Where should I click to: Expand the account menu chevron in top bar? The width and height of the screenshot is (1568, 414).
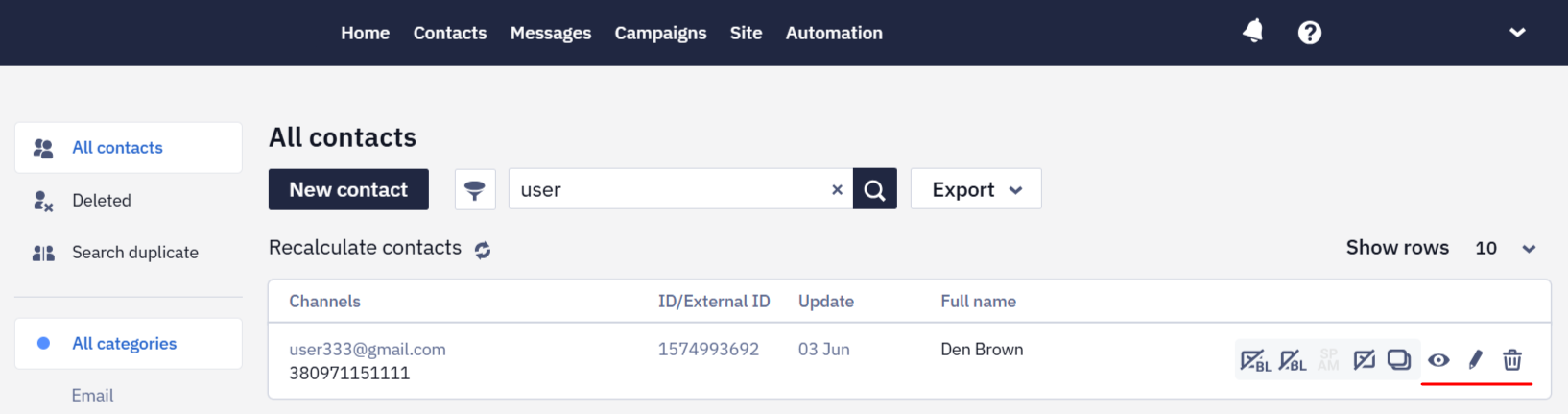[x=1517, y=32]
